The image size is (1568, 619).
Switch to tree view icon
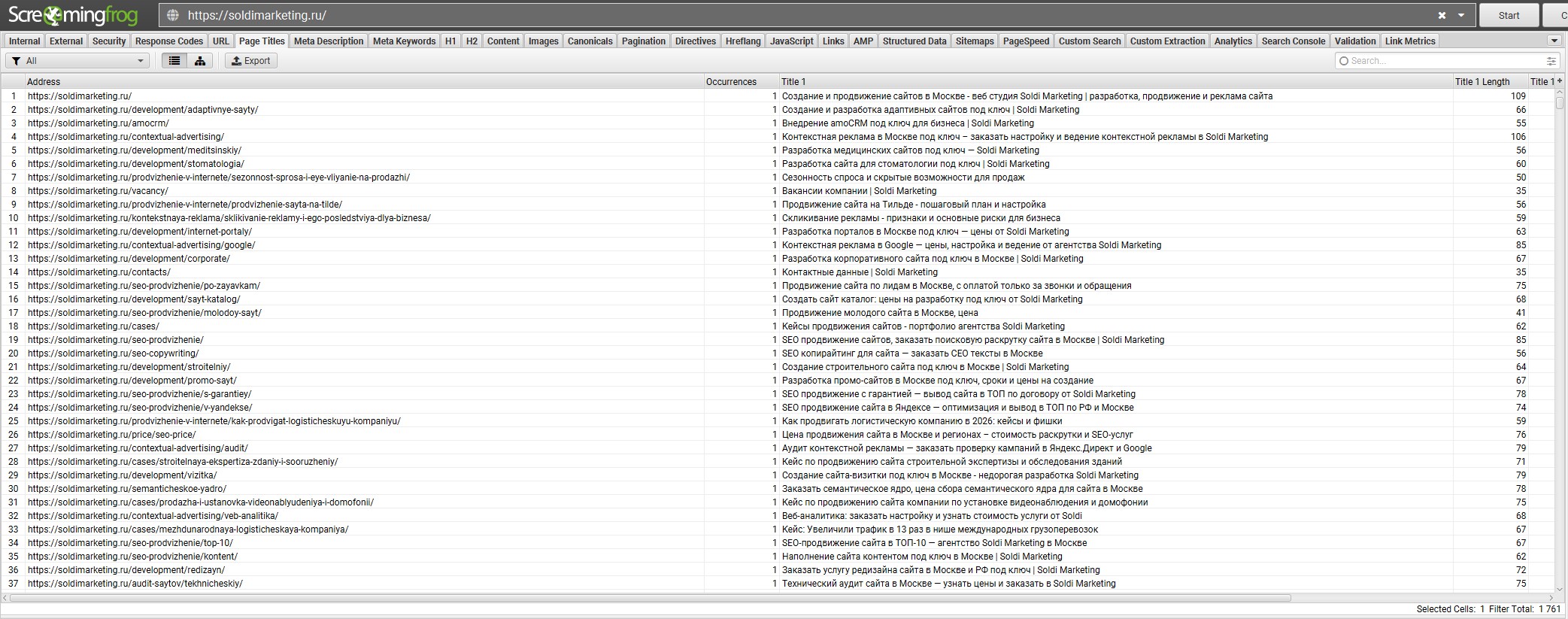(x=200, y=61)
